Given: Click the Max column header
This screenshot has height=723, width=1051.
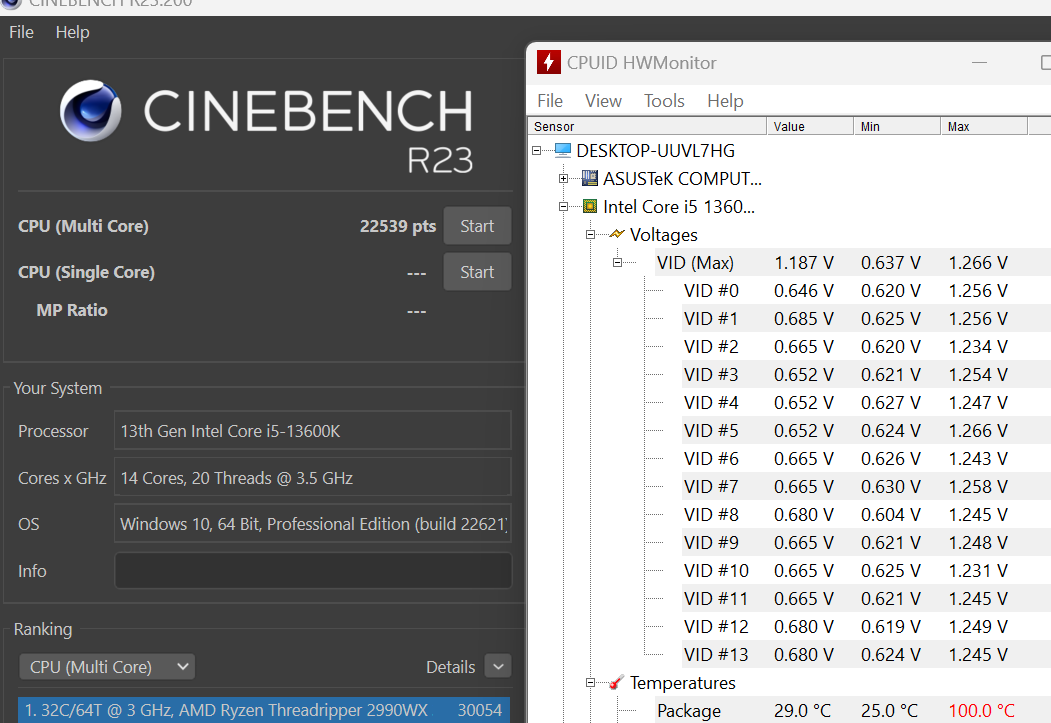Looking at the screenshot, I should pos(984,126).
